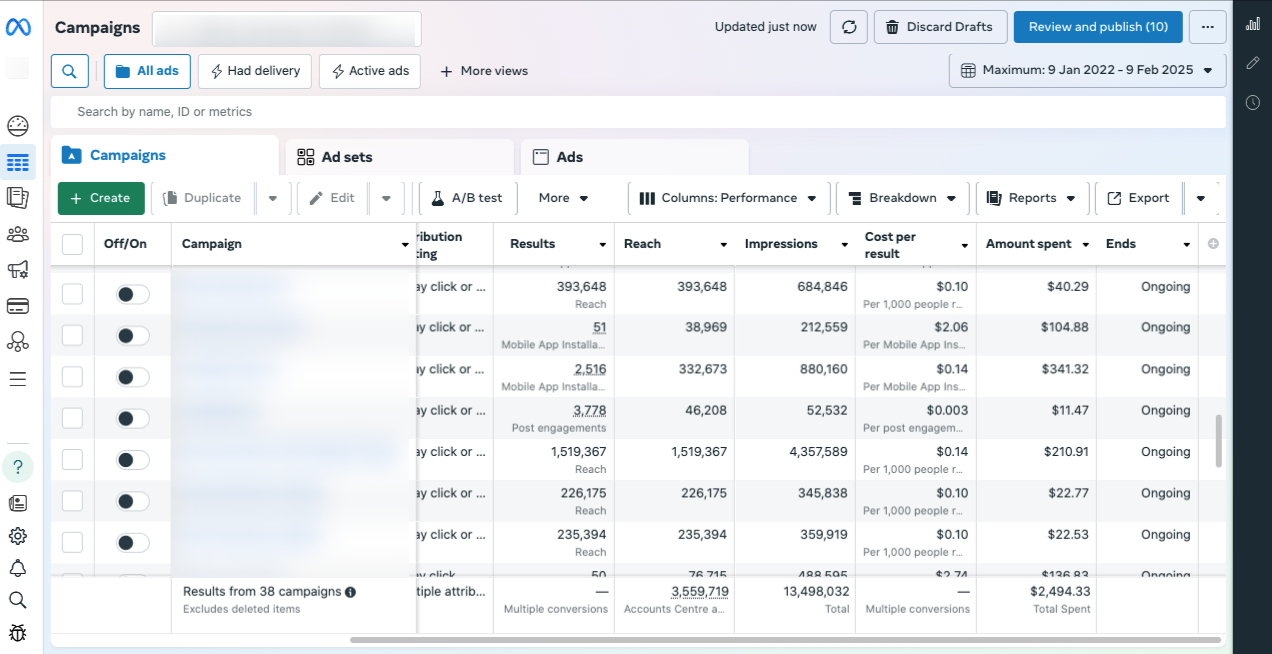1272x654 pixels.
Task: Open the charts panel icon on right rail
Action: tap(1252, 24)
